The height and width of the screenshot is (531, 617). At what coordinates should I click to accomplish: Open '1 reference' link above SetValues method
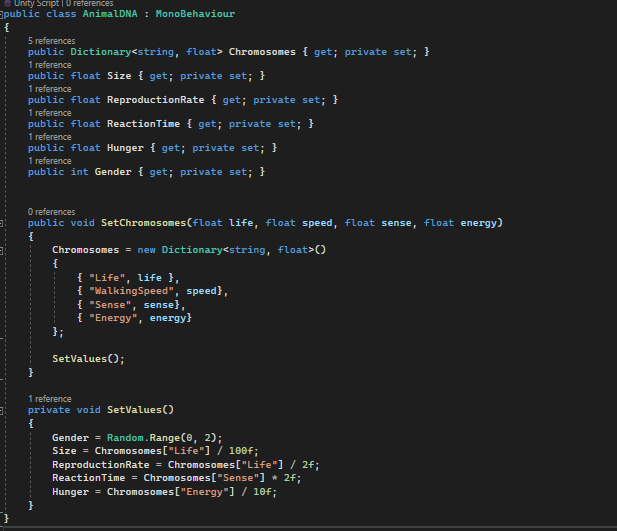(x=50, y=399)
